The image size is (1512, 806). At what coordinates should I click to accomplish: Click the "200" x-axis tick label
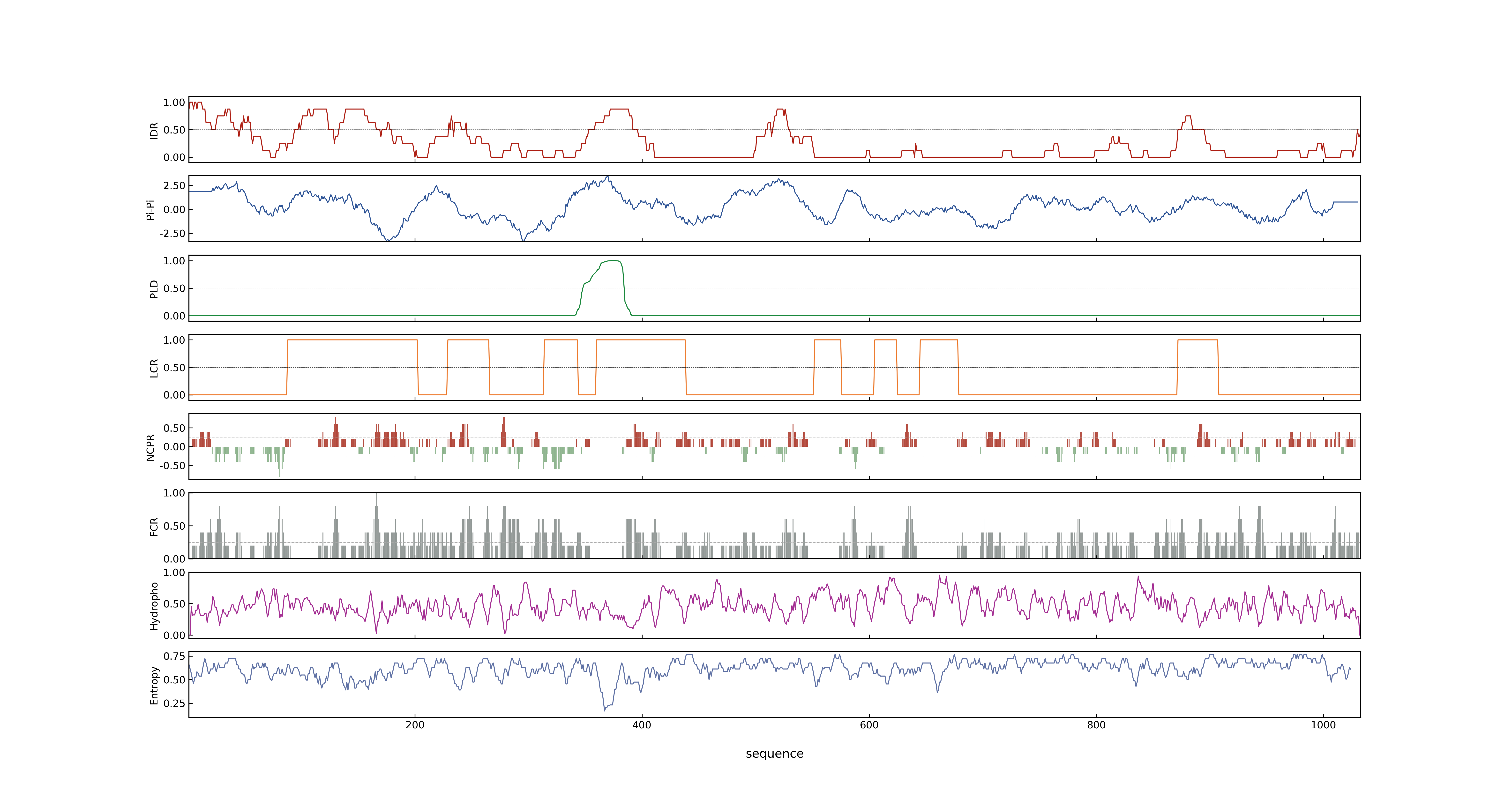415,725
